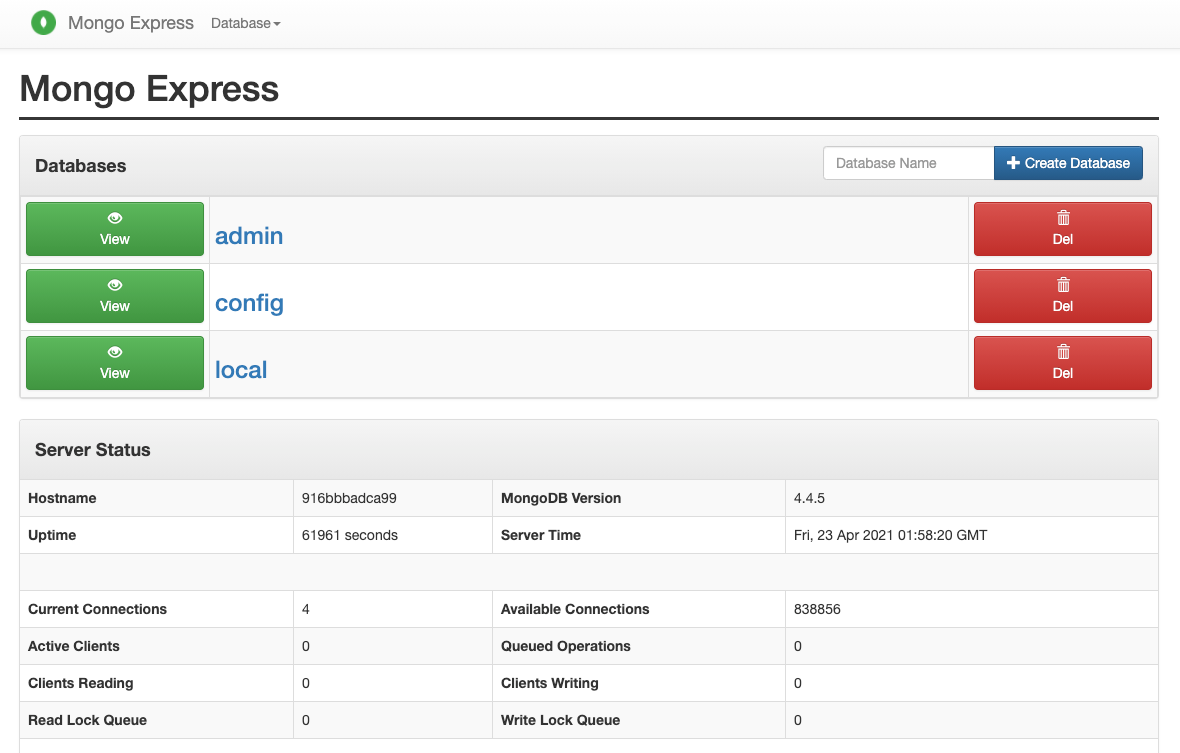Click the Active Clients label
Image resolution: width=1180 pixels, height=753 pixels.
coord(74,646)
